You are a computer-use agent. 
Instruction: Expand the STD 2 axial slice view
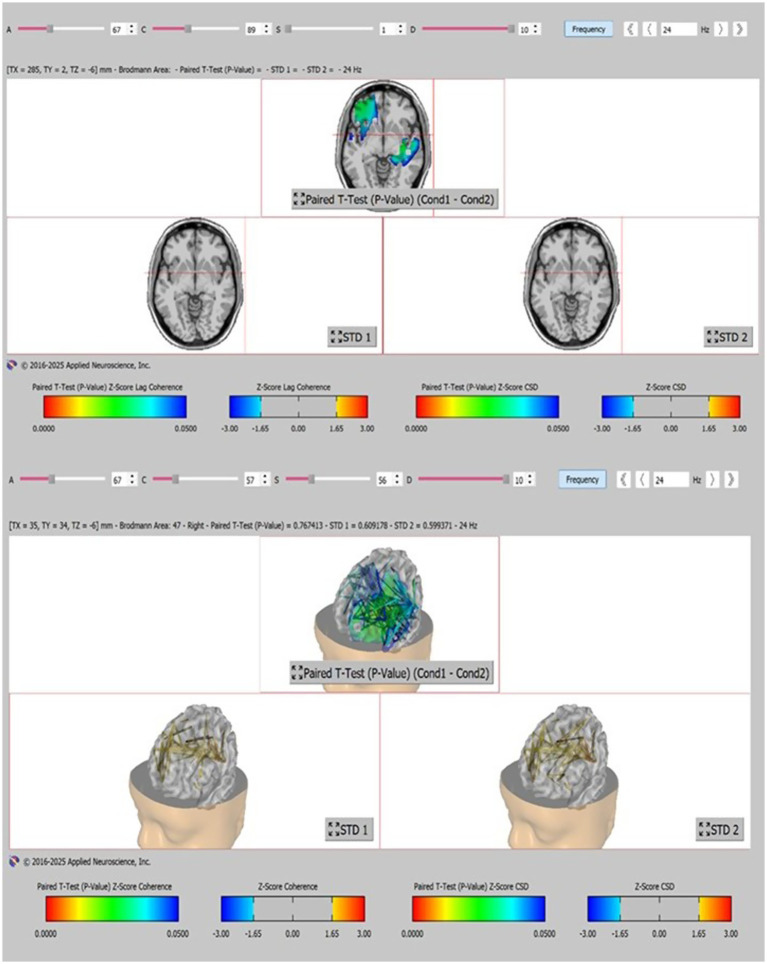coord(728,337)
